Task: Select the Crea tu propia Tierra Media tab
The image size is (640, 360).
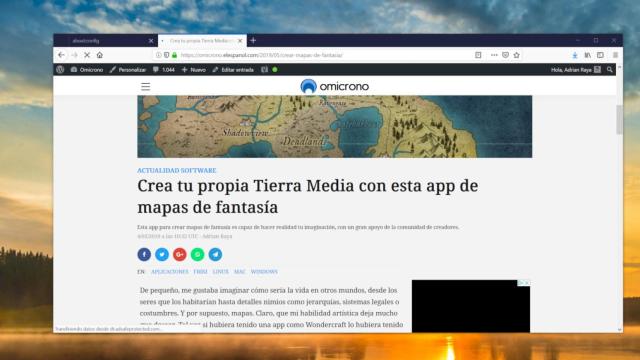Action: [202, 41]
